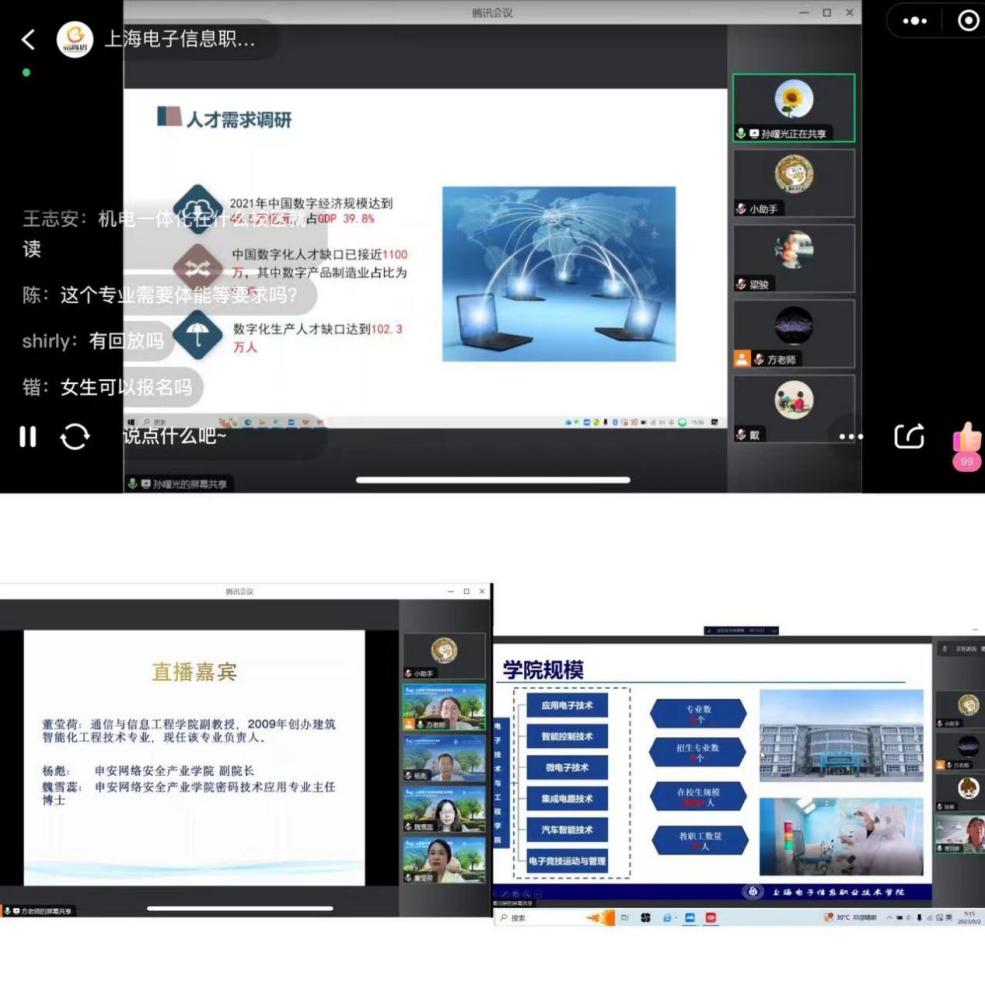Select the 小助手 participant tile
This screenshot has height=985, width=985.
tap(793, 183)
